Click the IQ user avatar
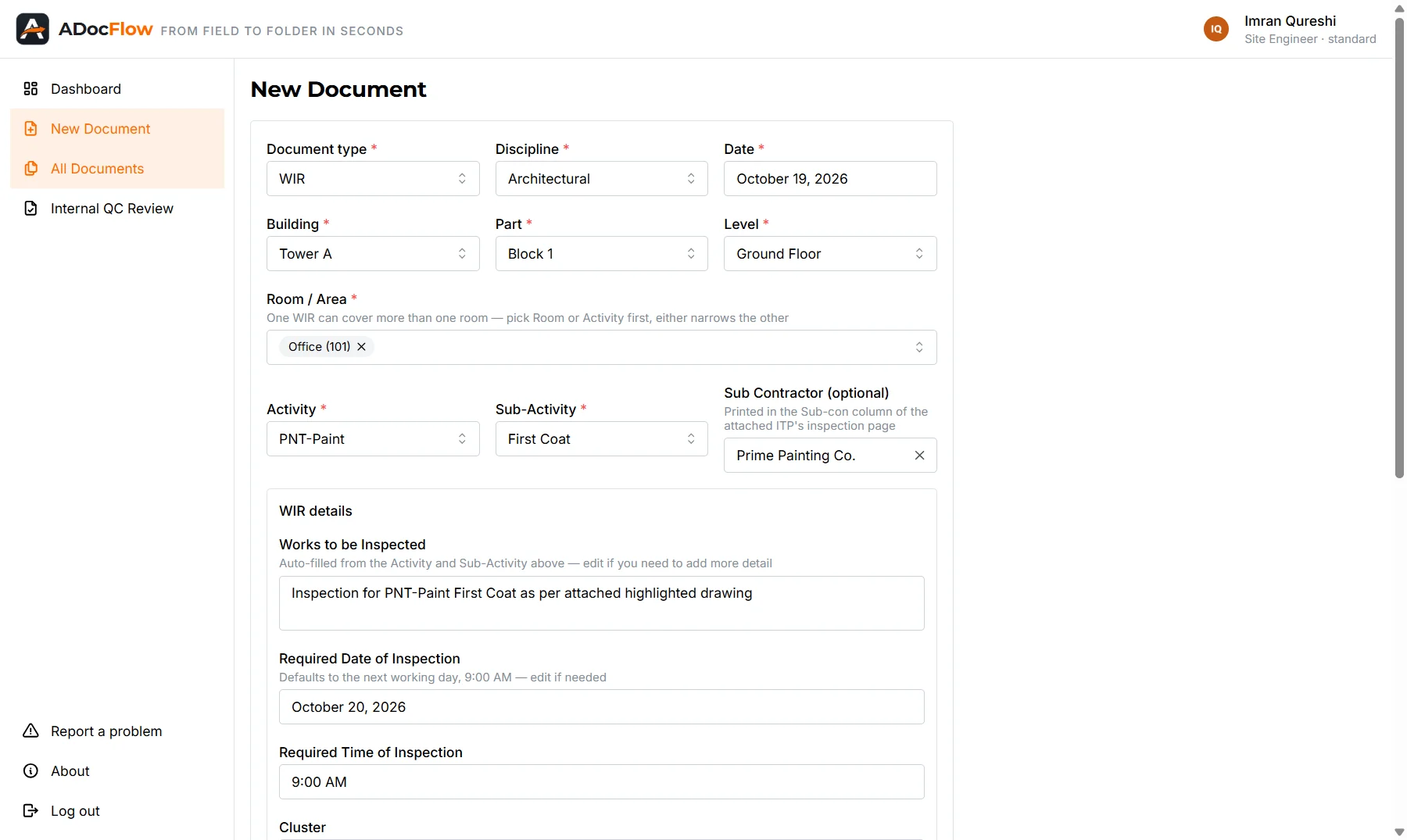Screen dimensions: 1407x840 point(1216,29)
